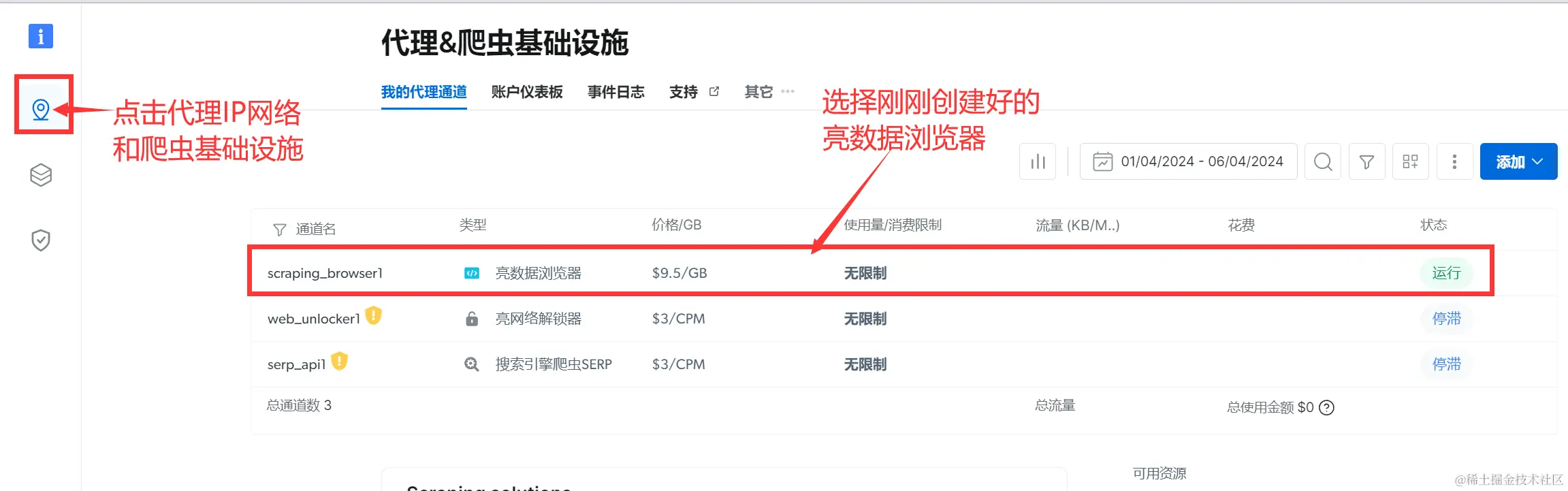Click the 运行 status badge
The image size is (1568, 491).
click(1446, 273)
